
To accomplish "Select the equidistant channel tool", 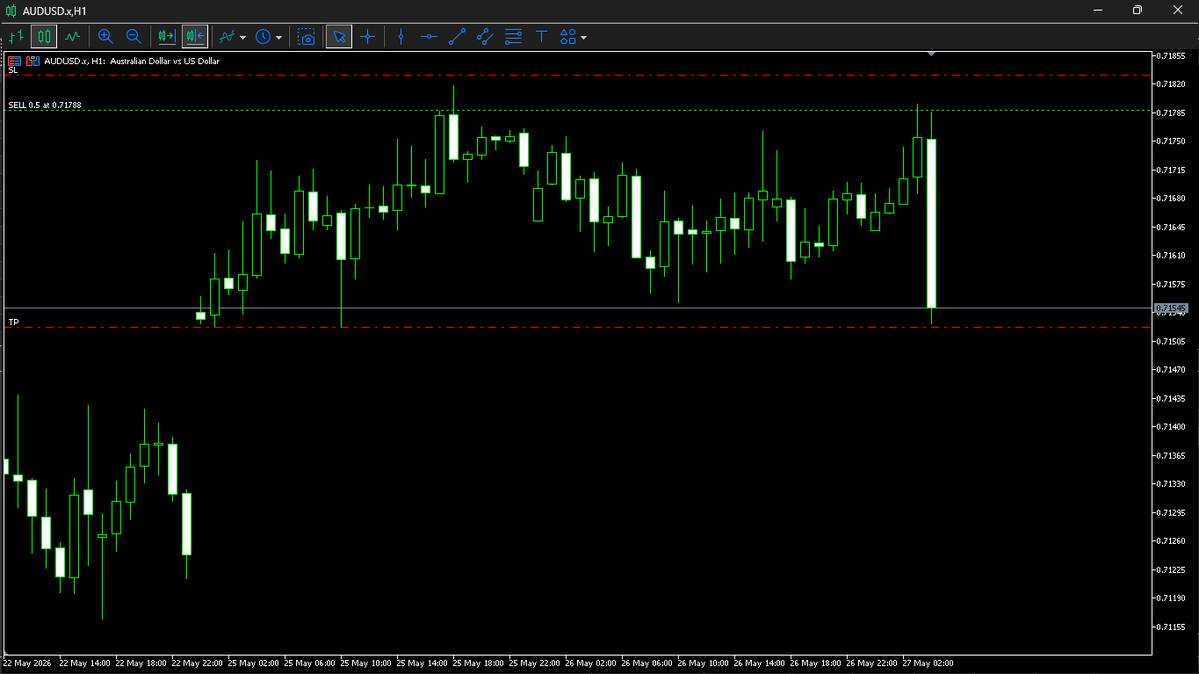I will point(485,37).
